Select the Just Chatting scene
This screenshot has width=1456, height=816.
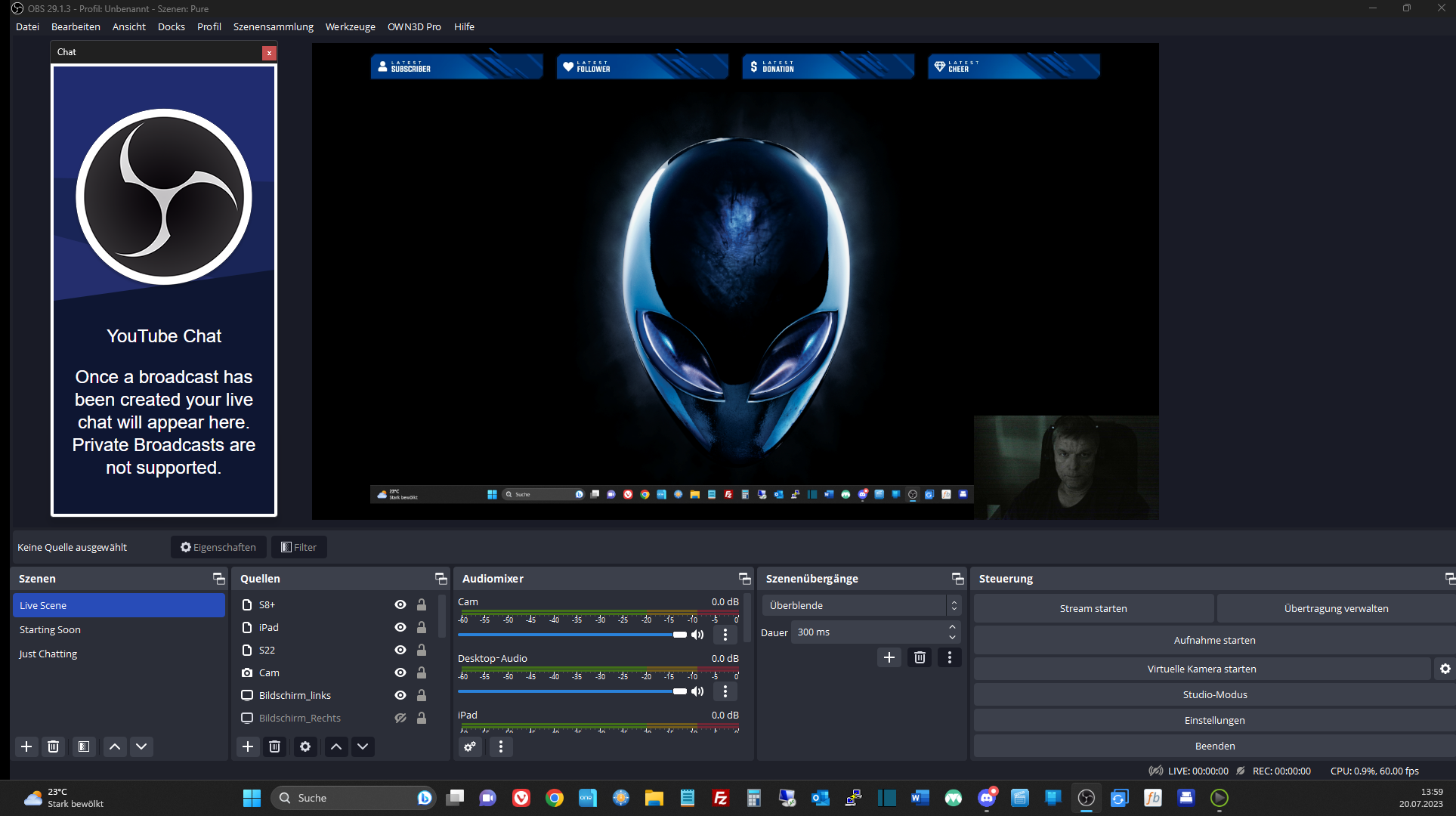[x=119, y=654]
